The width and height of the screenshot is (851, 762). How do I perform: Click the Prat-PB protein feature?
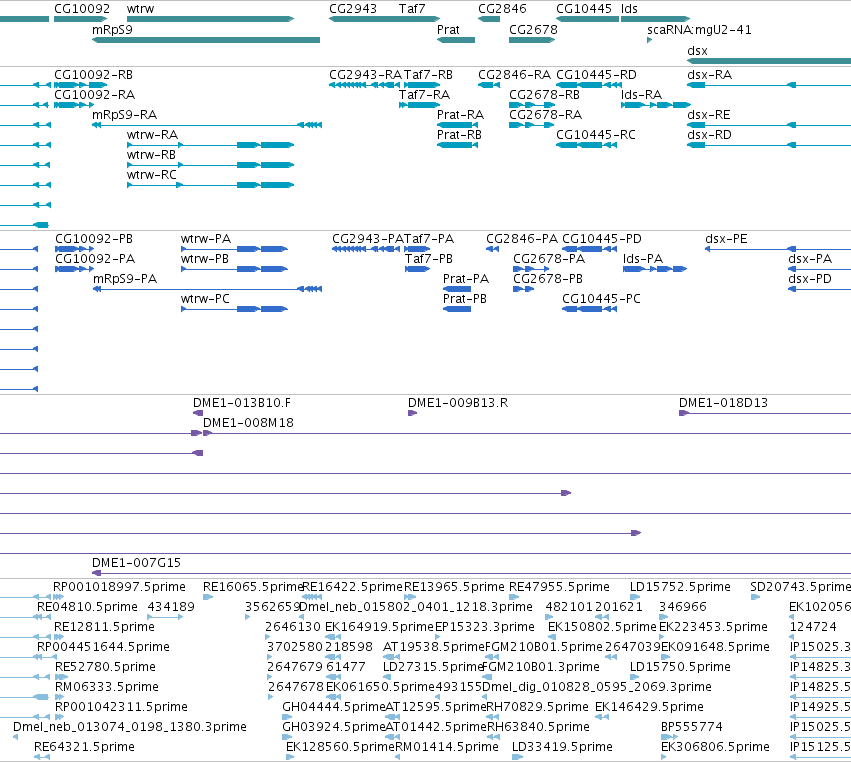[x=457, y=309]
